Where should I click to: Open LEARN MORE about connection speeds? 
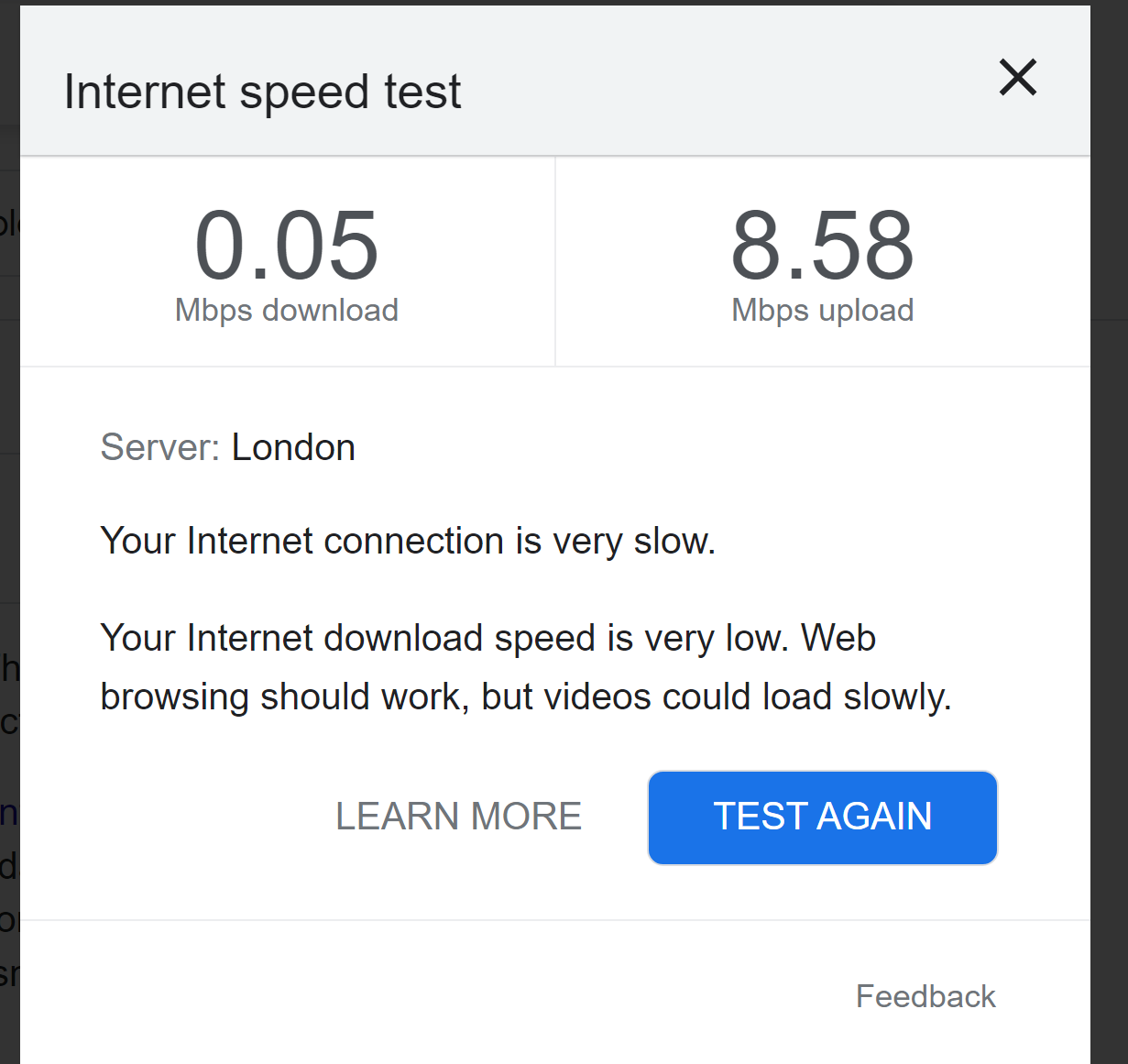(458, 817)
